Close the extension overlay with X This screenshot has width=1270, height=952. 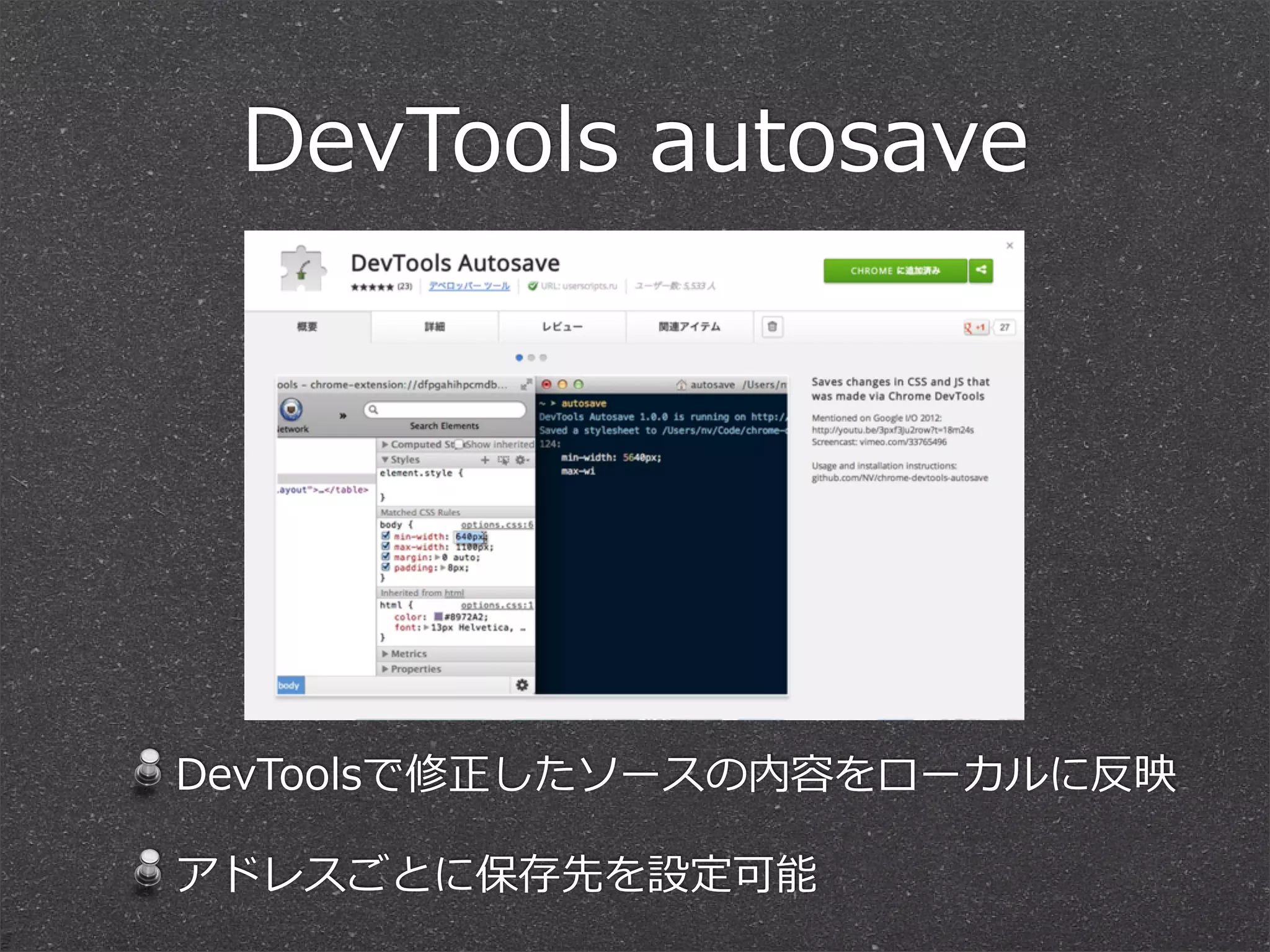[x=1010, y=245]
